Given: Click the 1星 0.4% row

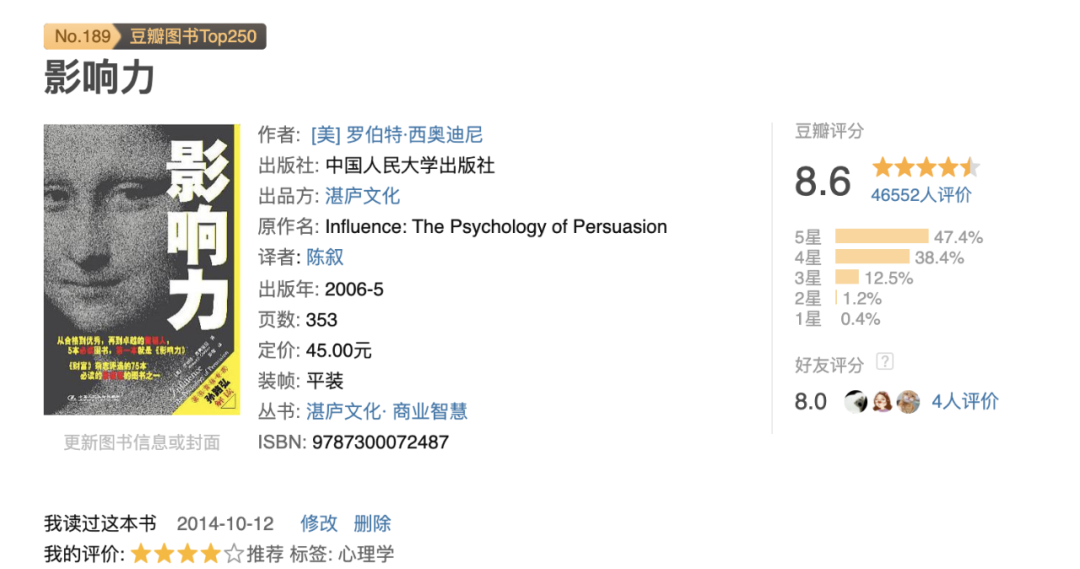Looking at the screenshot, I should tap(838, 319).
